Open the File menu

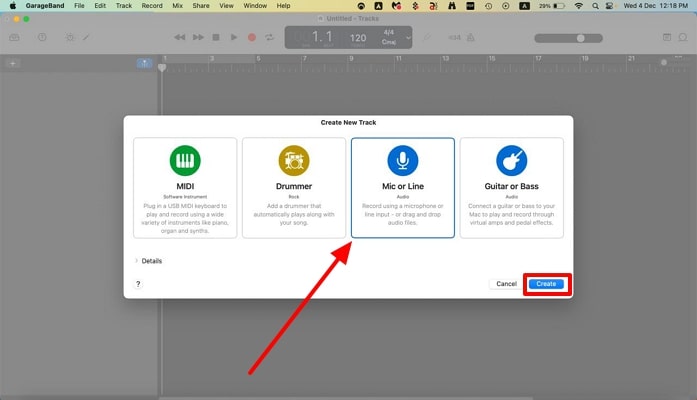(79, 6)
